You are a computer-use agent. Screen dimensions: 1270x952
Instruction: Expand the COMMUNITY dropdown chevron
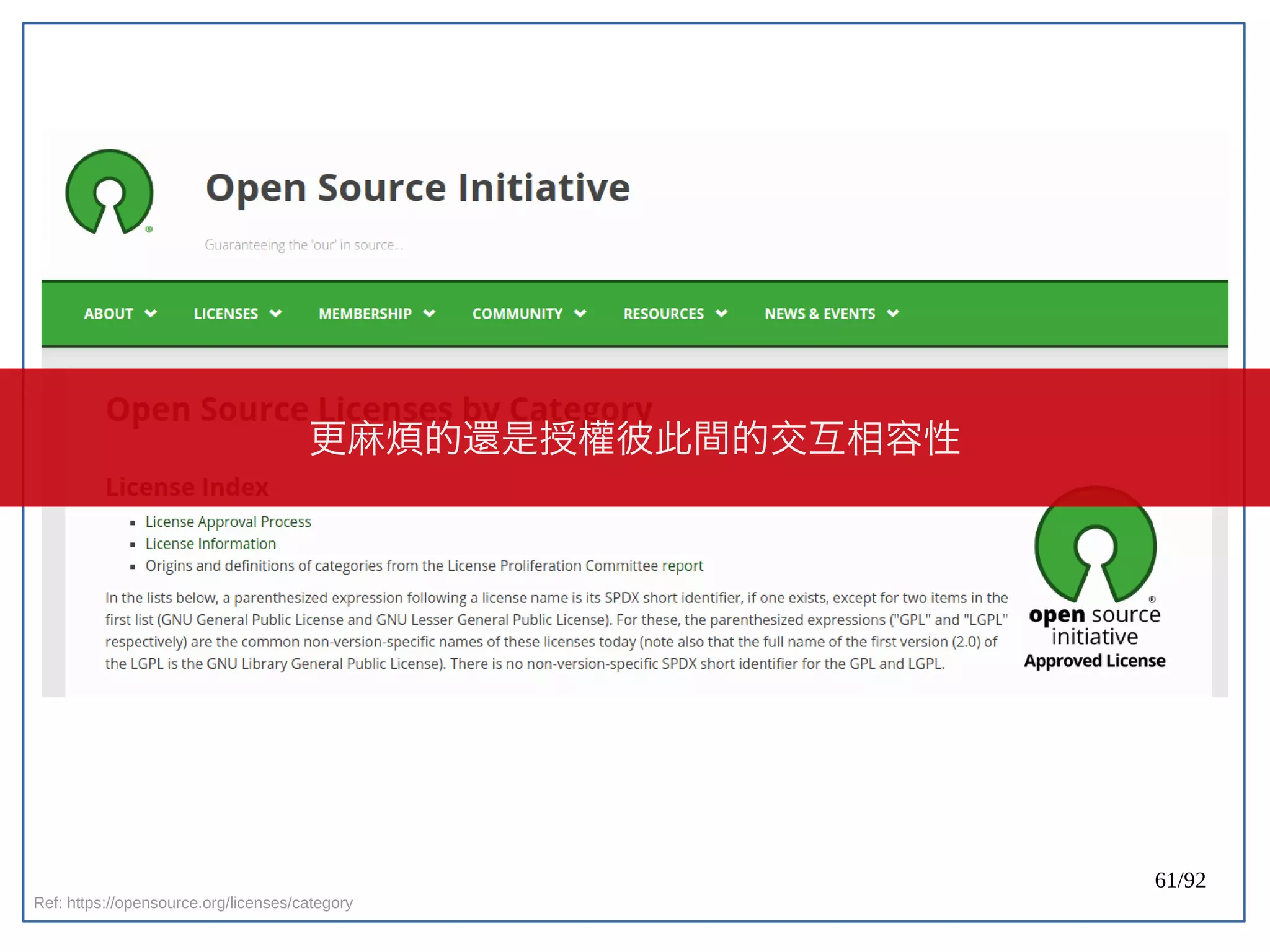coord(580,314)
